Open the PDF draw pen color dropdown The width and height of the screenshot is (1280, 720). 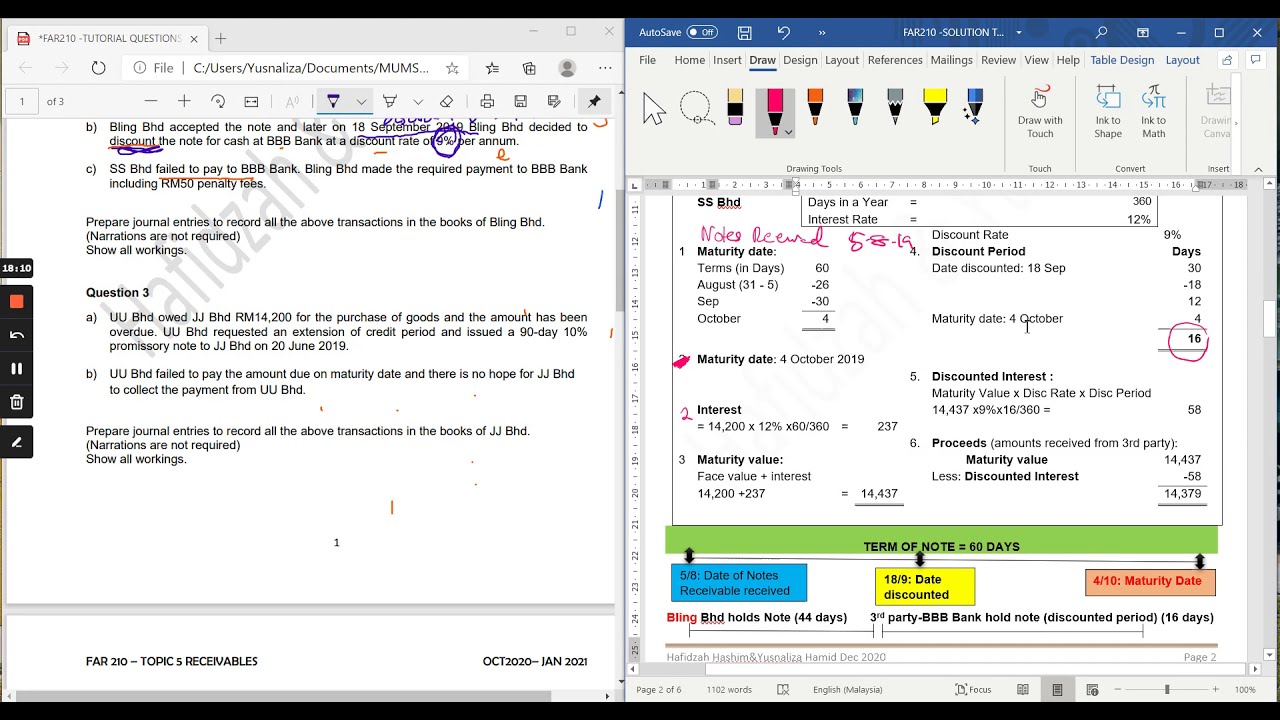pyautogui.click(x=362, y=101)
